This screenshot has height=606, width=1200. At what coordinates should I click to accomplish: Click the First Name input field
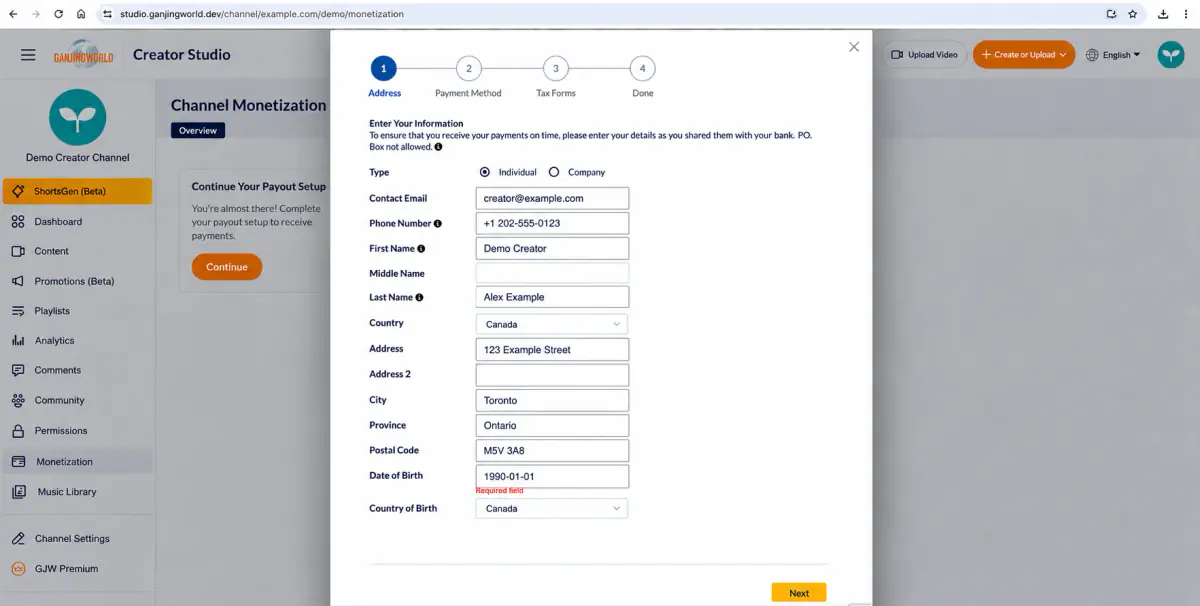point(552,248)
